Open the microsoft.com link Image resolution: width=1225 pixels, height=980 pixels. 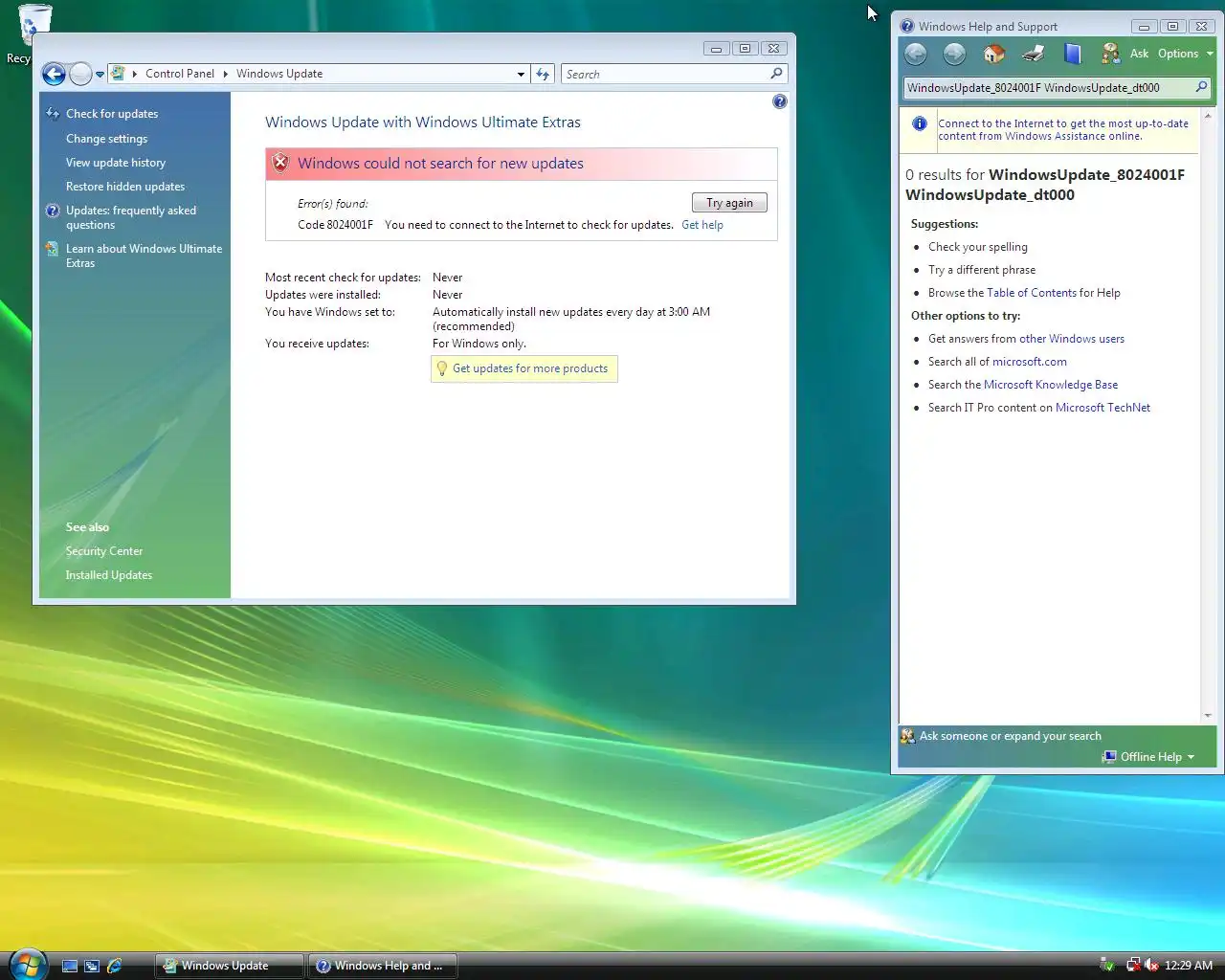[1030, 362]
